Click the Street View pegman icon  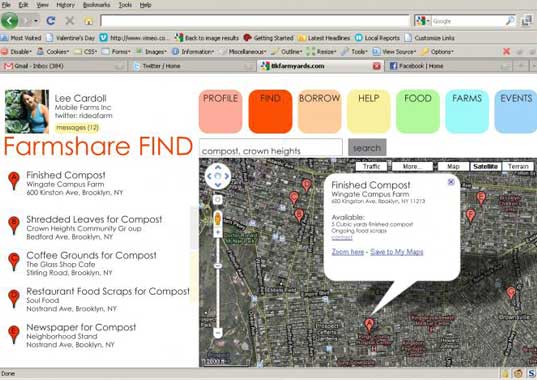click(217, 218)
